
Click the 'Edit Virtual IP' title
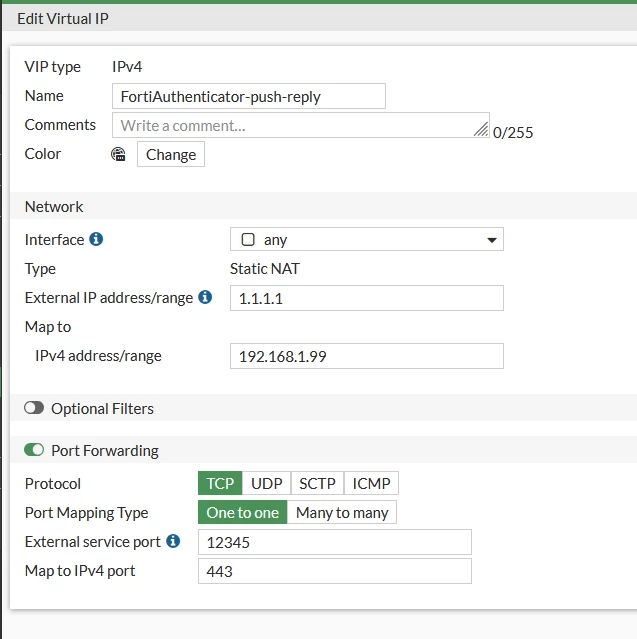coord(63,19)
